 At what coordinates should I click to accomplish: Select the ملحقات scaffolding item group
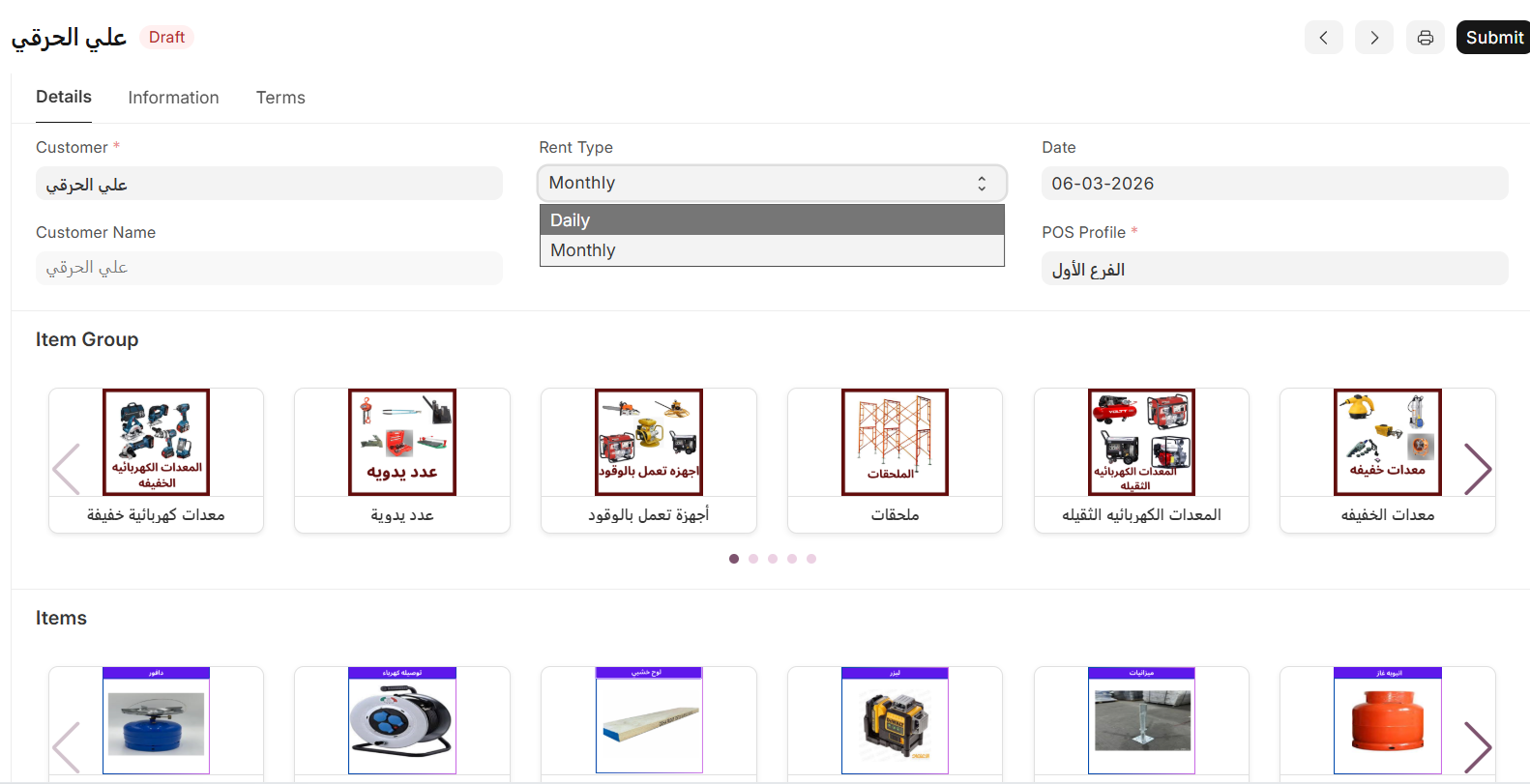pos(895,460)
